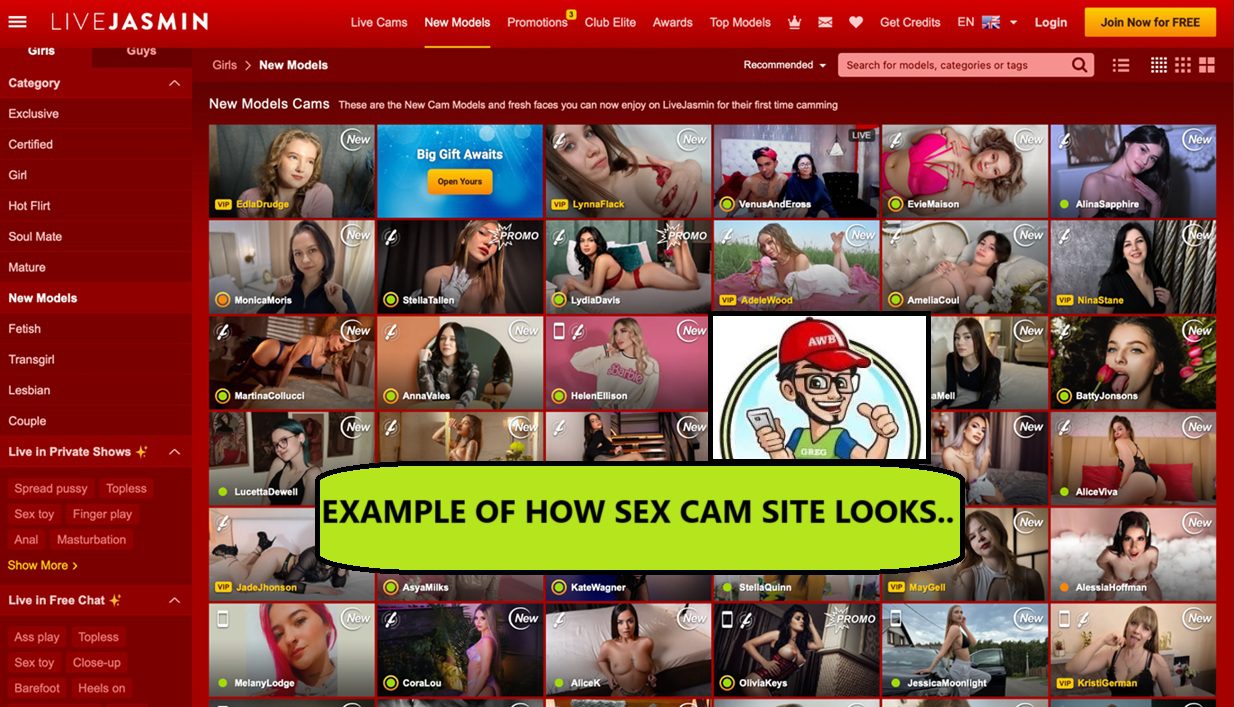
Task: Collapse the Live in Free Chat section
Action: (x=174, y=600)
